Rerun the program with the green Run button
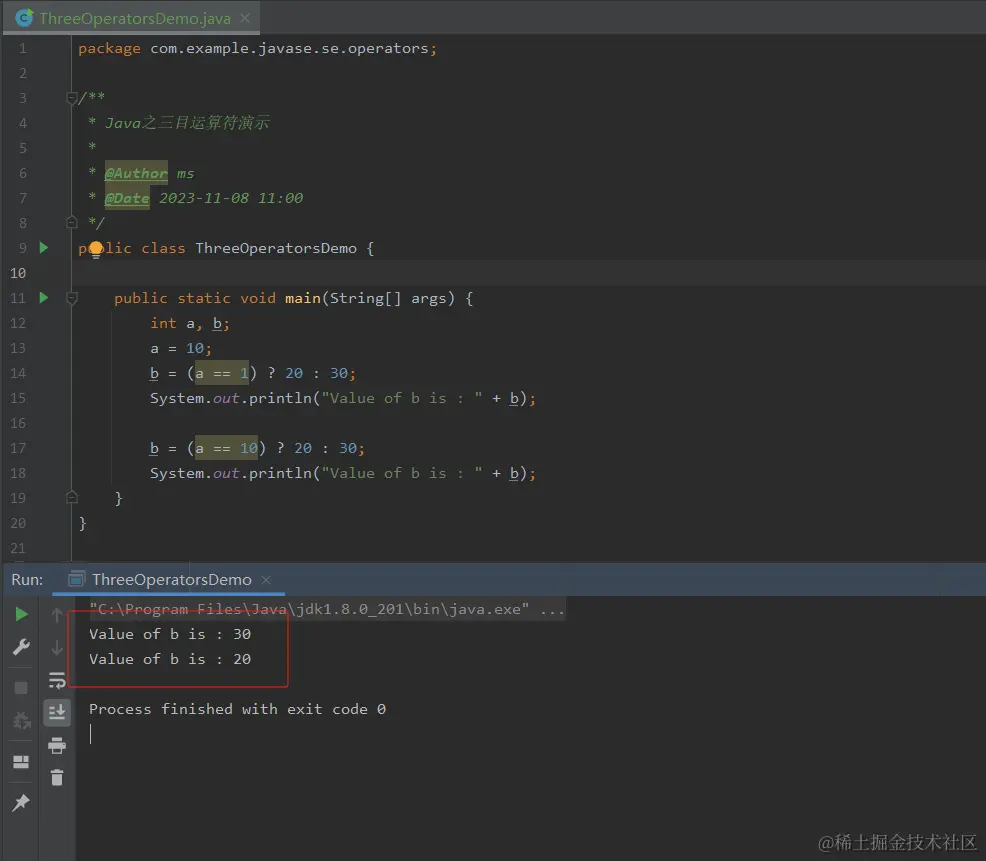Viewport: 986px width, 861px height. click(21, 614)
